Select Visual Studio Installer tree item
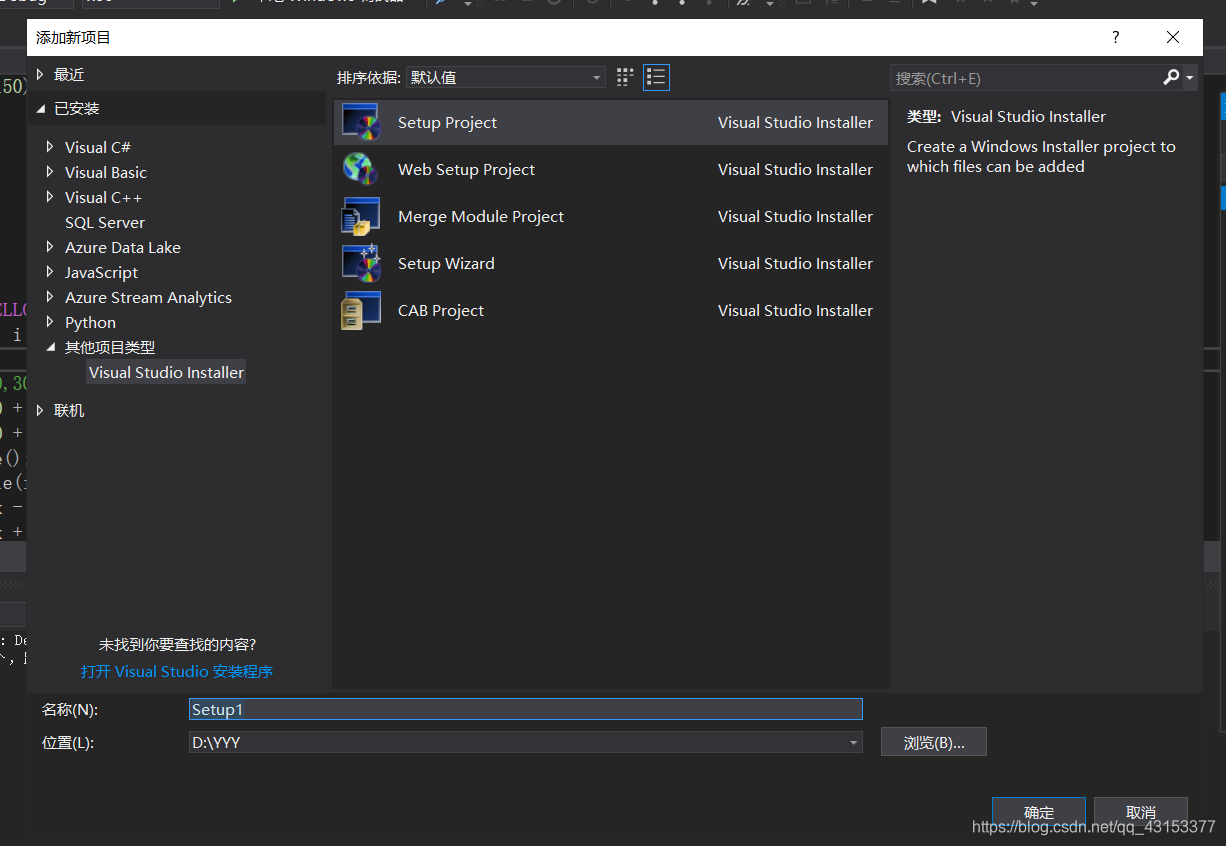 (166, 372)
